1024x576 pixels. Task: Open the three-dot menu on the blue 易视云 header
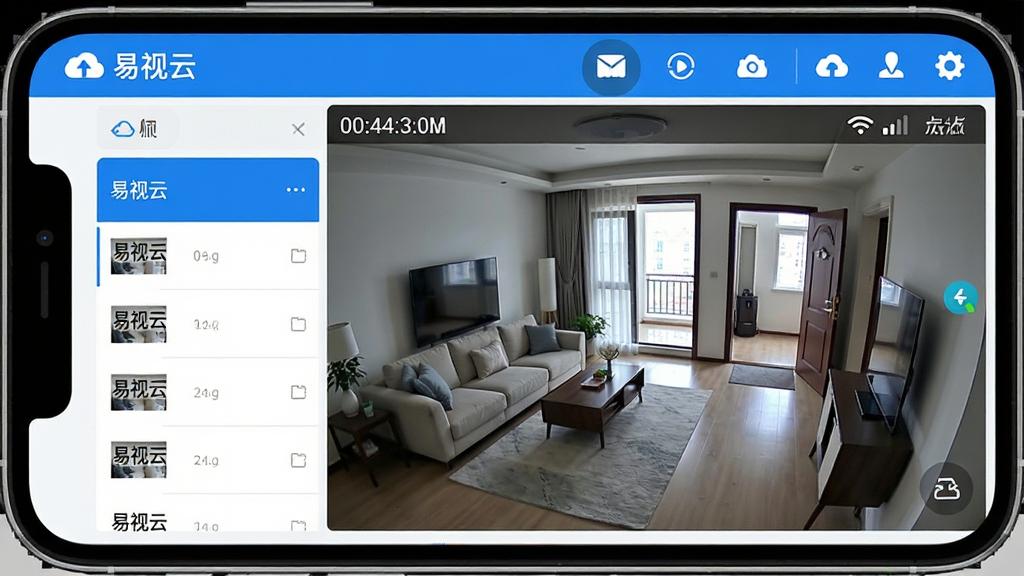pyautogui.click(x=296, y=190)
